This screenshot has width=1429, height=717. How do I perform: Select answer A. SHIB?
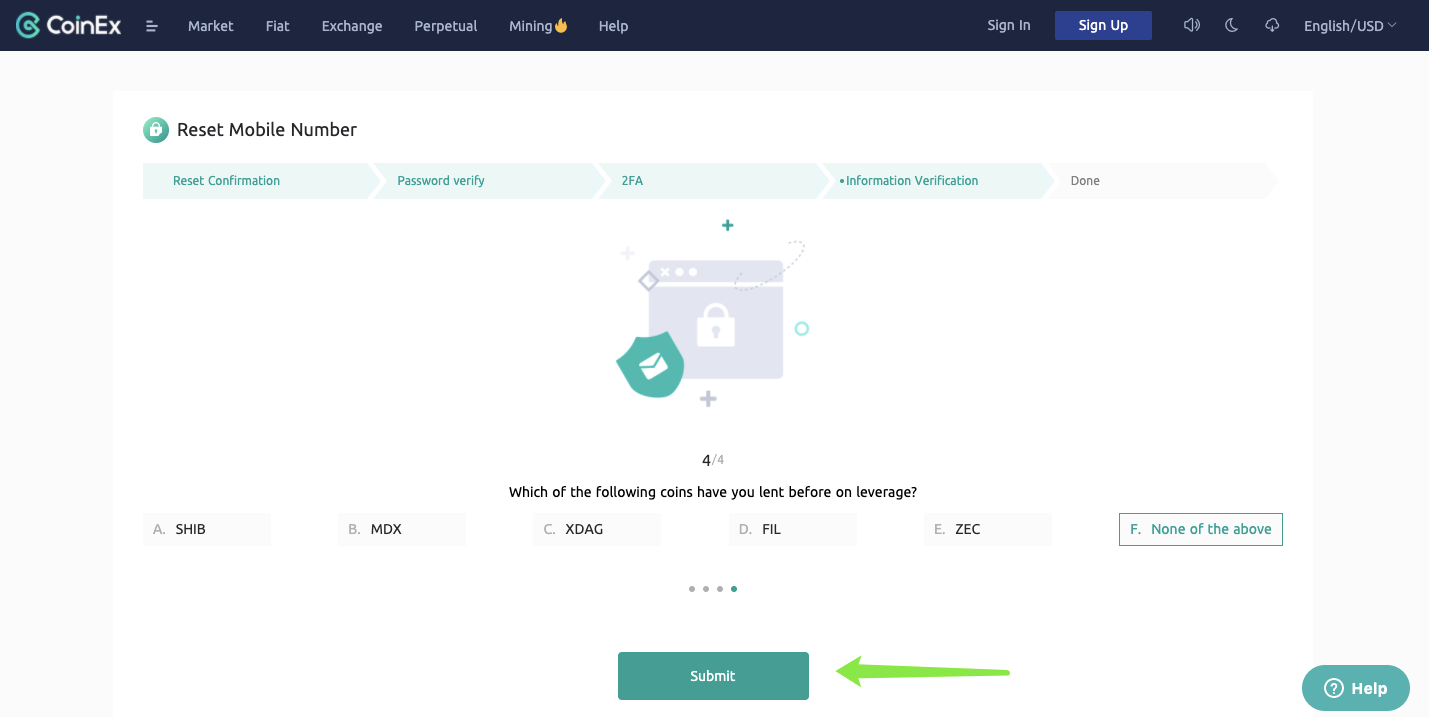(206, 528)
